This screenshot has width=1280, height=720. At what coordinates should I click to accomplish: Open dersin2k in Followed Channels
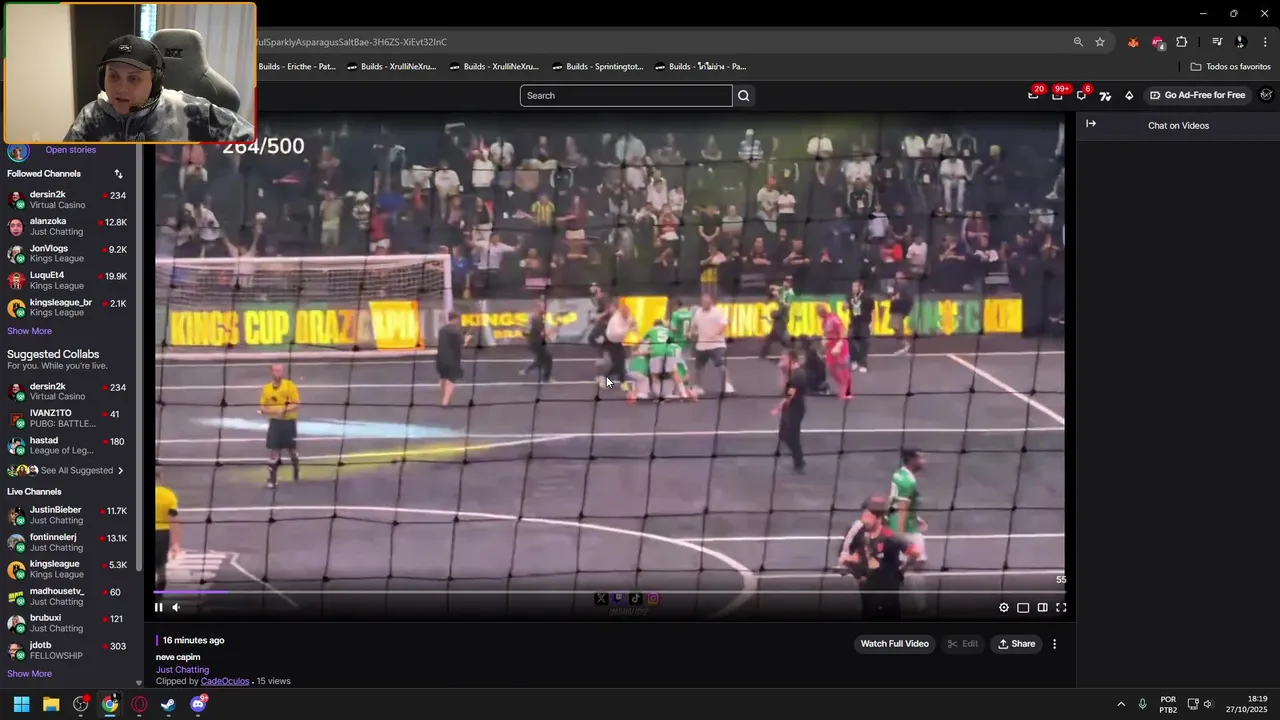click(x=68, y=200)
